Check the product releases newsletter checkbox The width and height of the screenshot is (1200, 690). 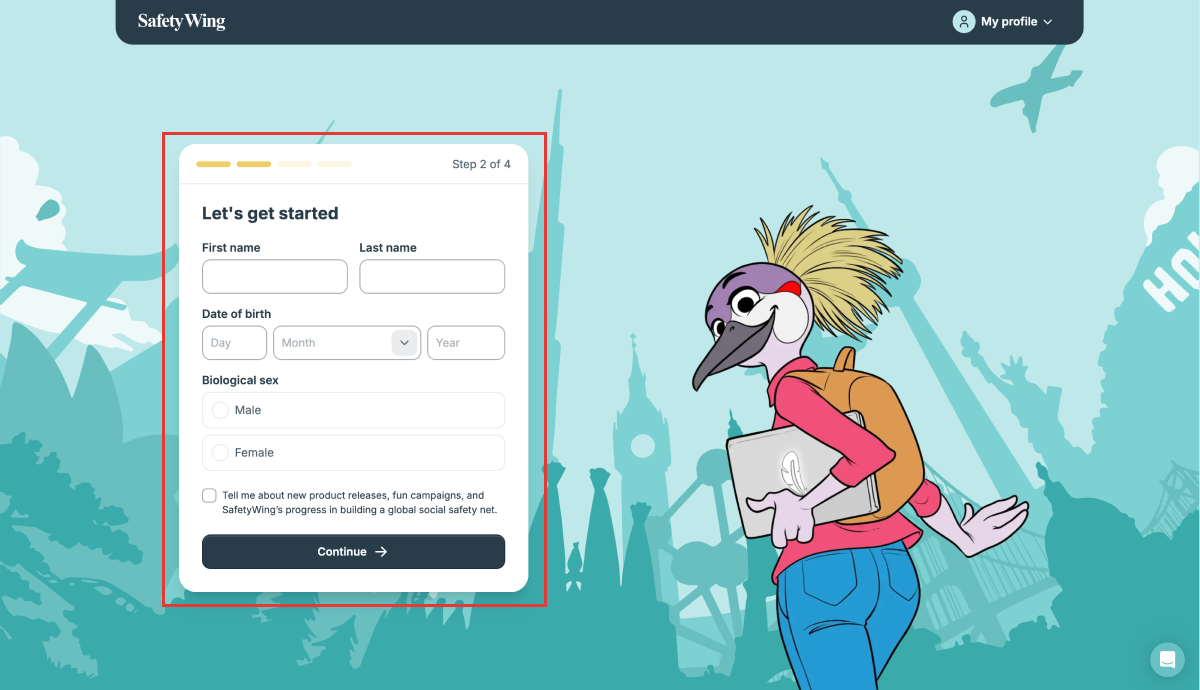click(x=209, y=495)
